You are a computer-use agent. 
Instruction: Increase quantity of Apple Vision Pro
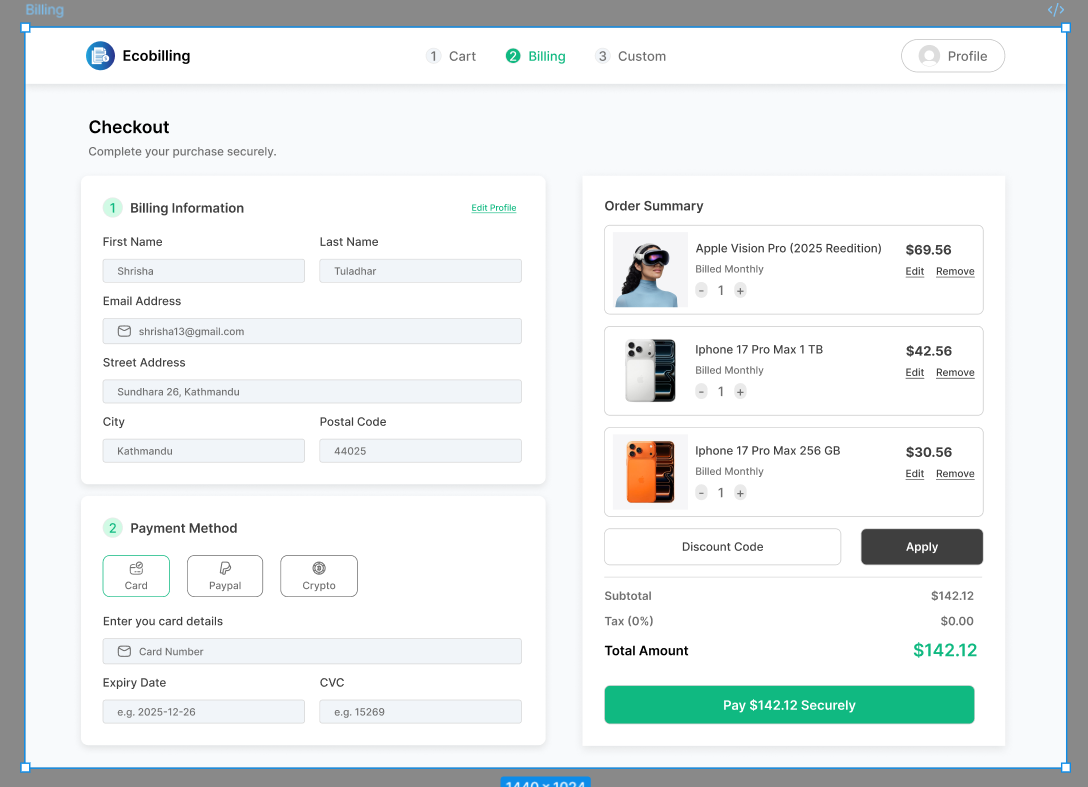click(x=740, y=290)
